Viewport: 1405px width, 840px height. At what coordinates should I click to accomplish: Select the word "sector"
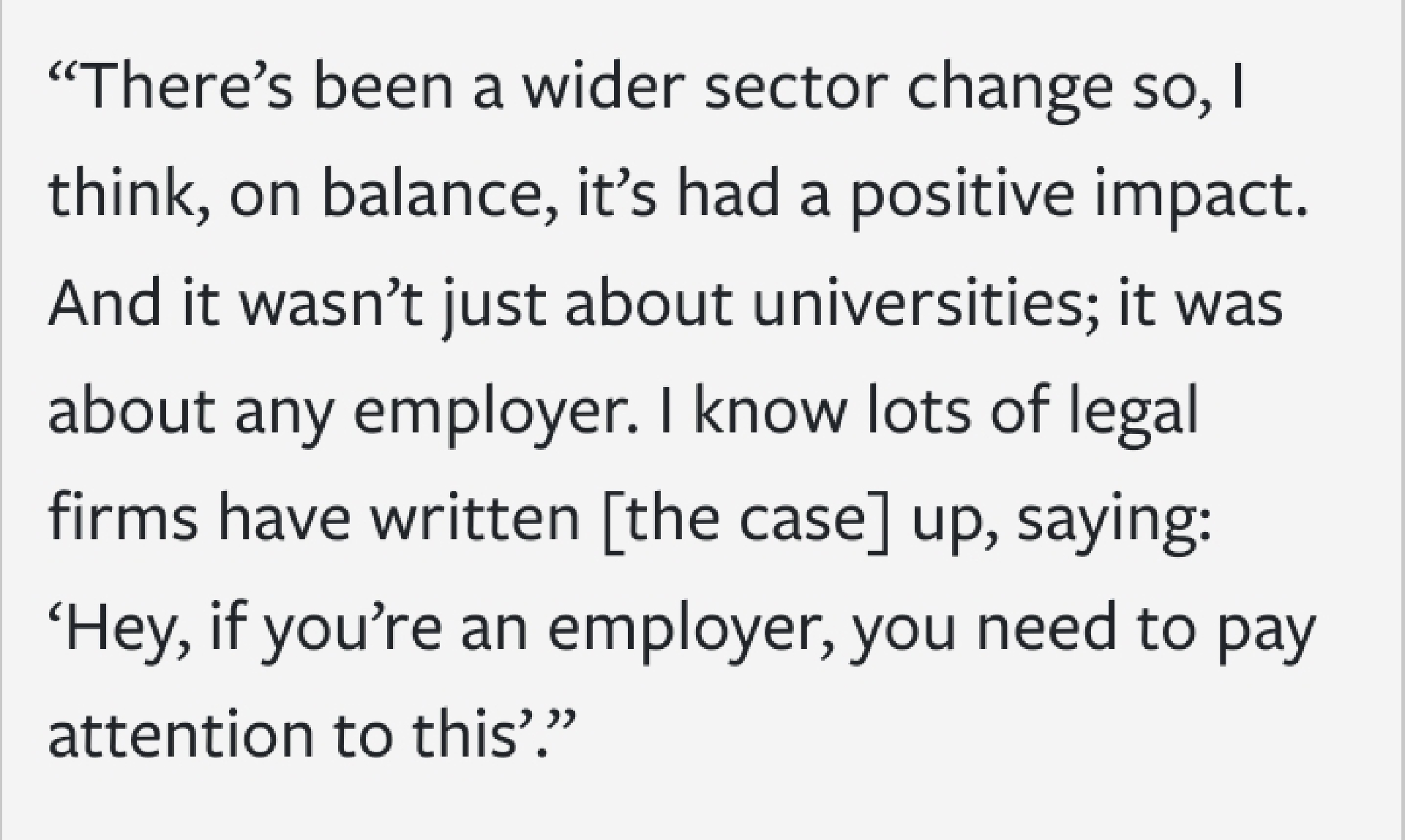pos(795,88)
